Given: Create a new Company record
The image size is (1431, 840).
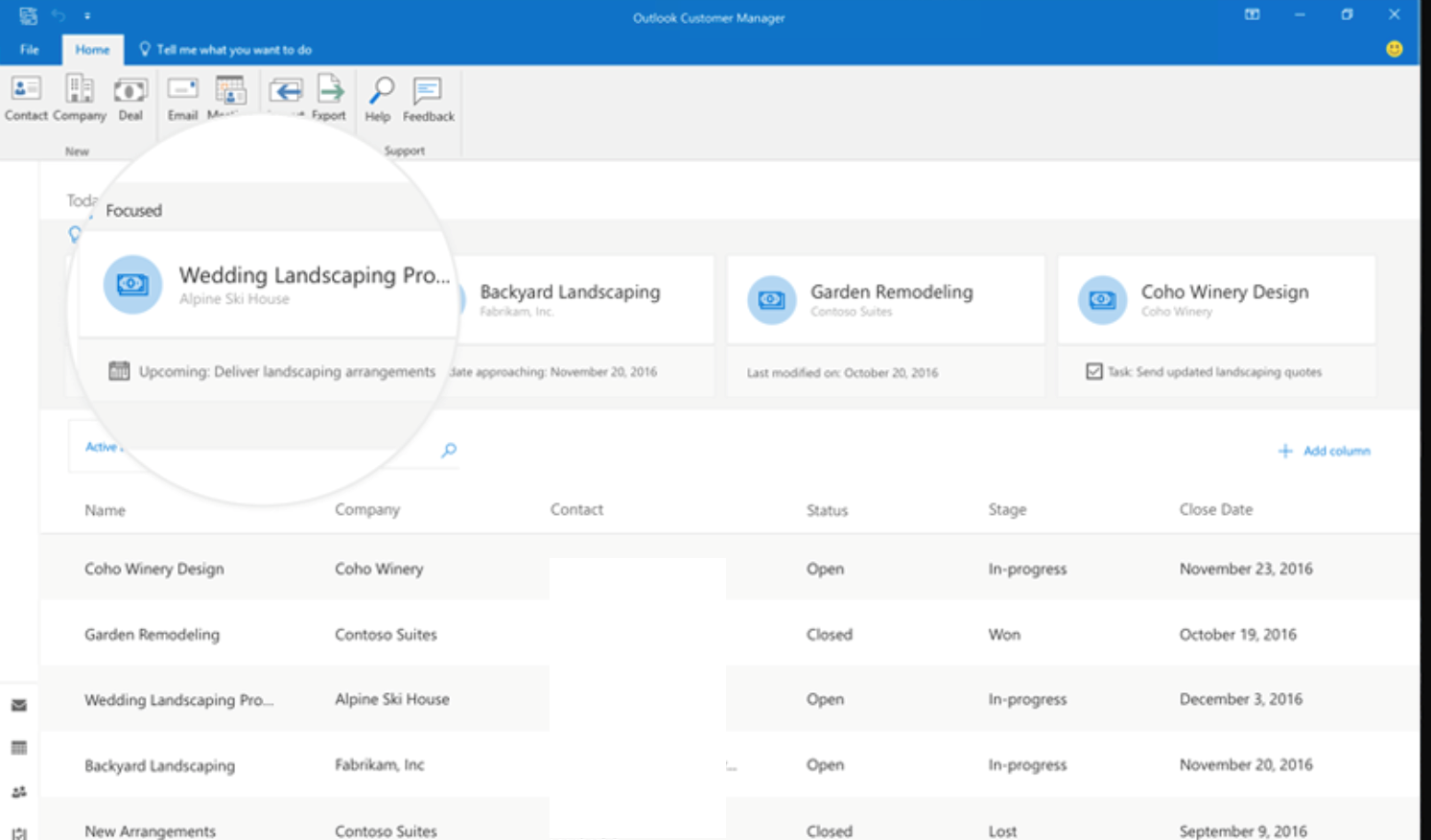Looking at the screenshot, I should coord(80,99).
